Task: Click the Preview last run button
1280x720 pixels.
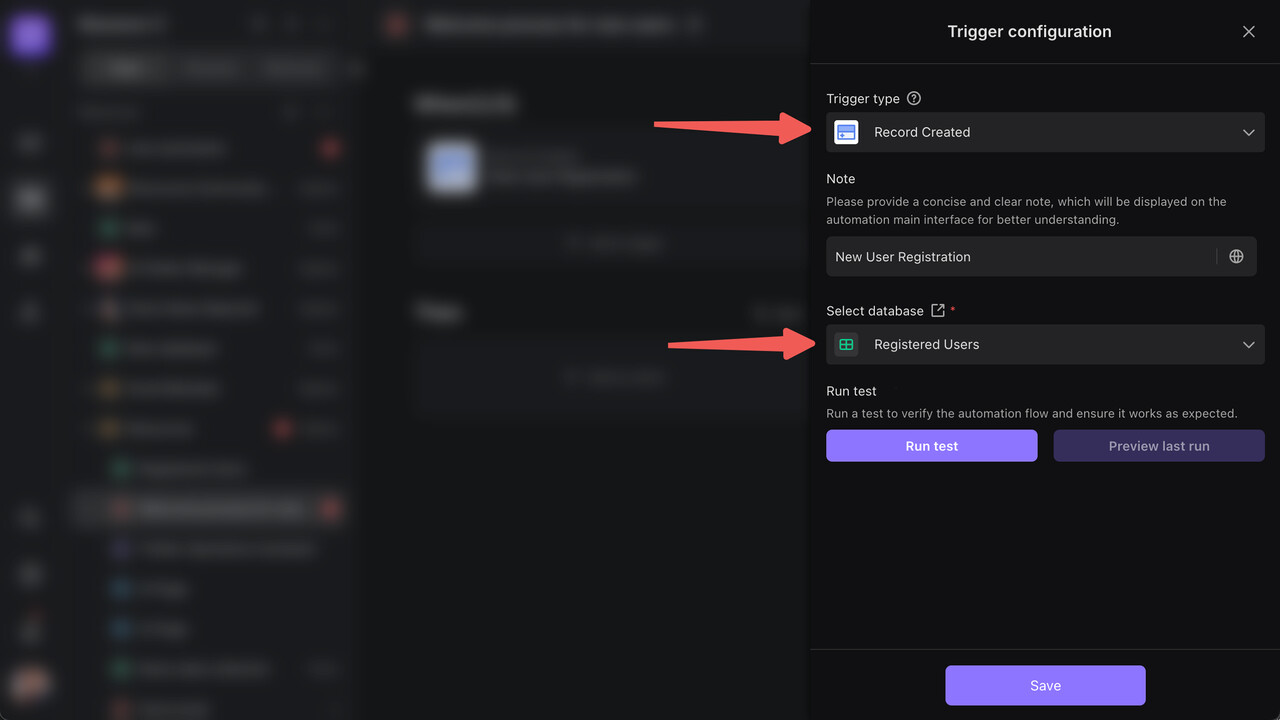Action: [x=1158, y=446]
